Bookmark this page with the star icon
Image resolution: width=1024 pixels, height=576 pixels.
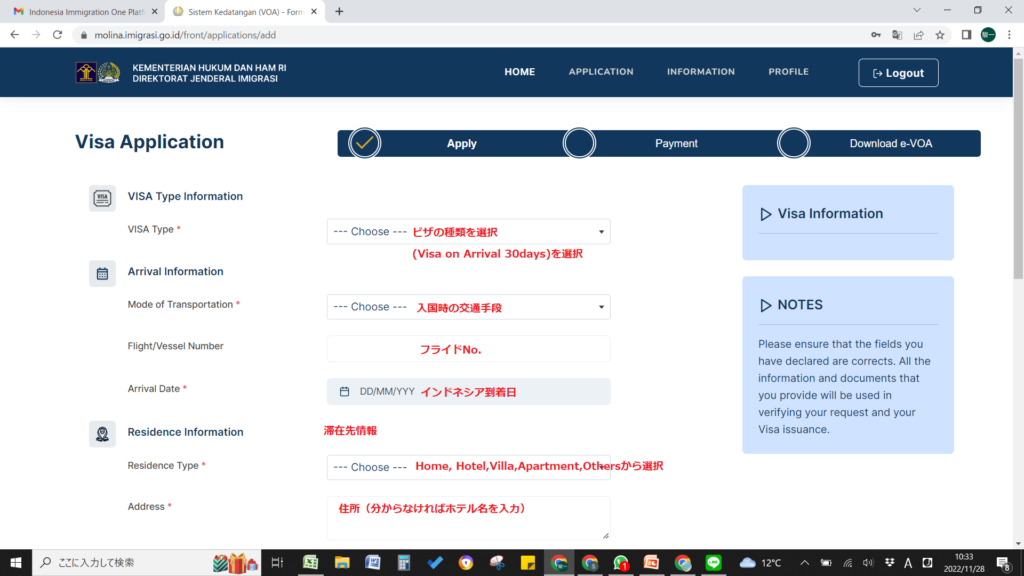[x=940, y=35]
